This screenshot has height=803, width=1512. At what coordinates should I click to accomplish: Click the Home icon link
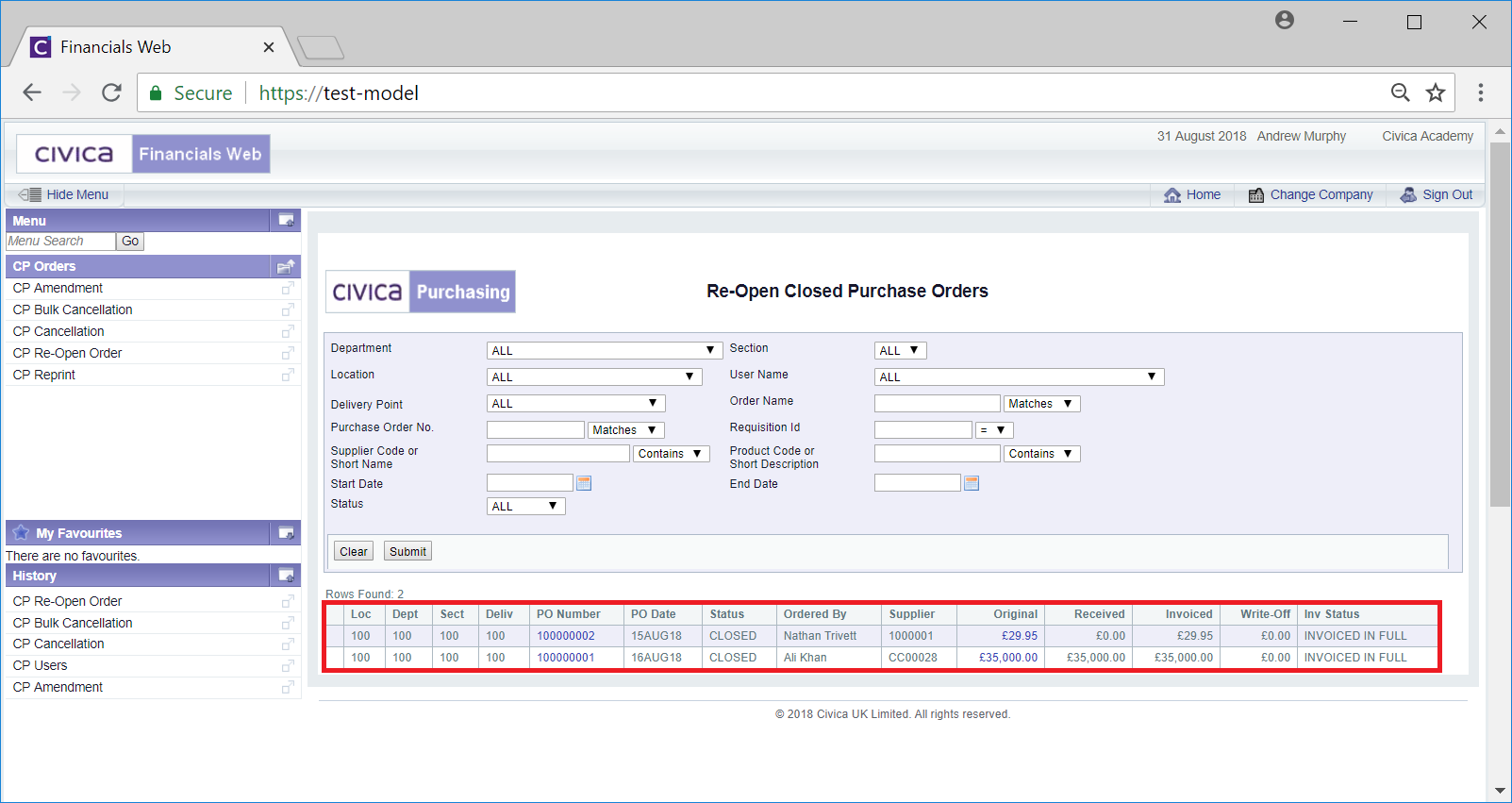1172,195
